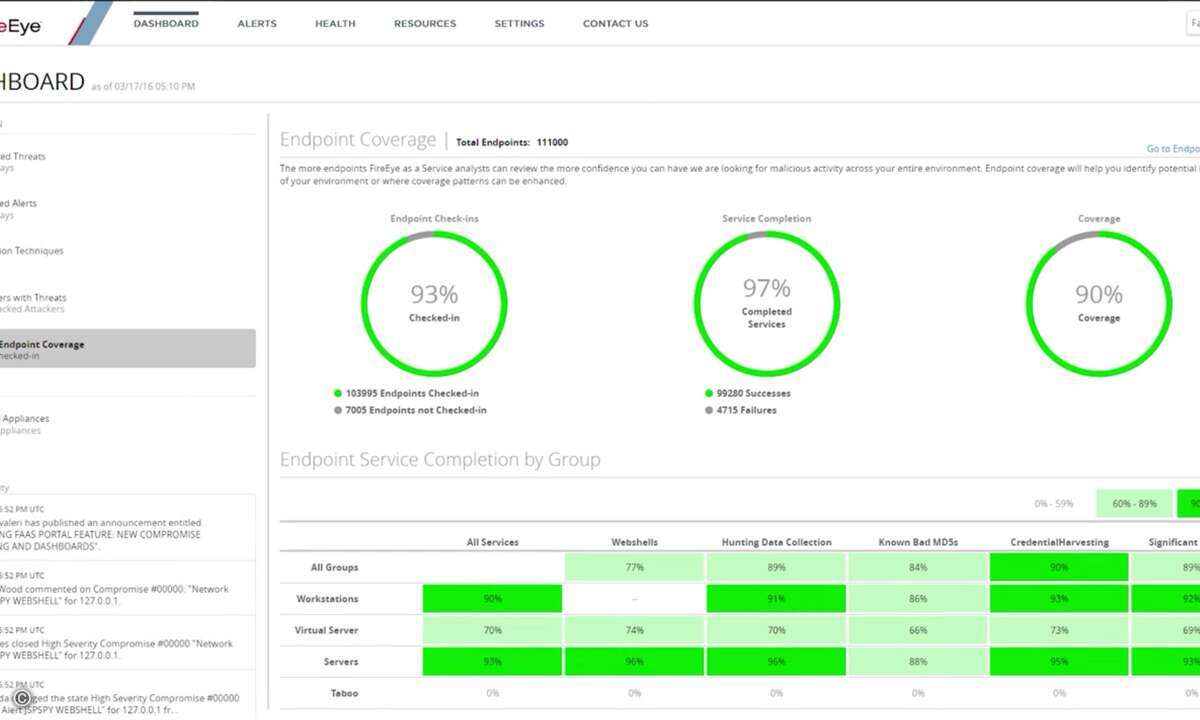The height and width of the screenshot is (720, 1200).
Task: Switch to the Alerts tab
Action: (x=257, y=23)
